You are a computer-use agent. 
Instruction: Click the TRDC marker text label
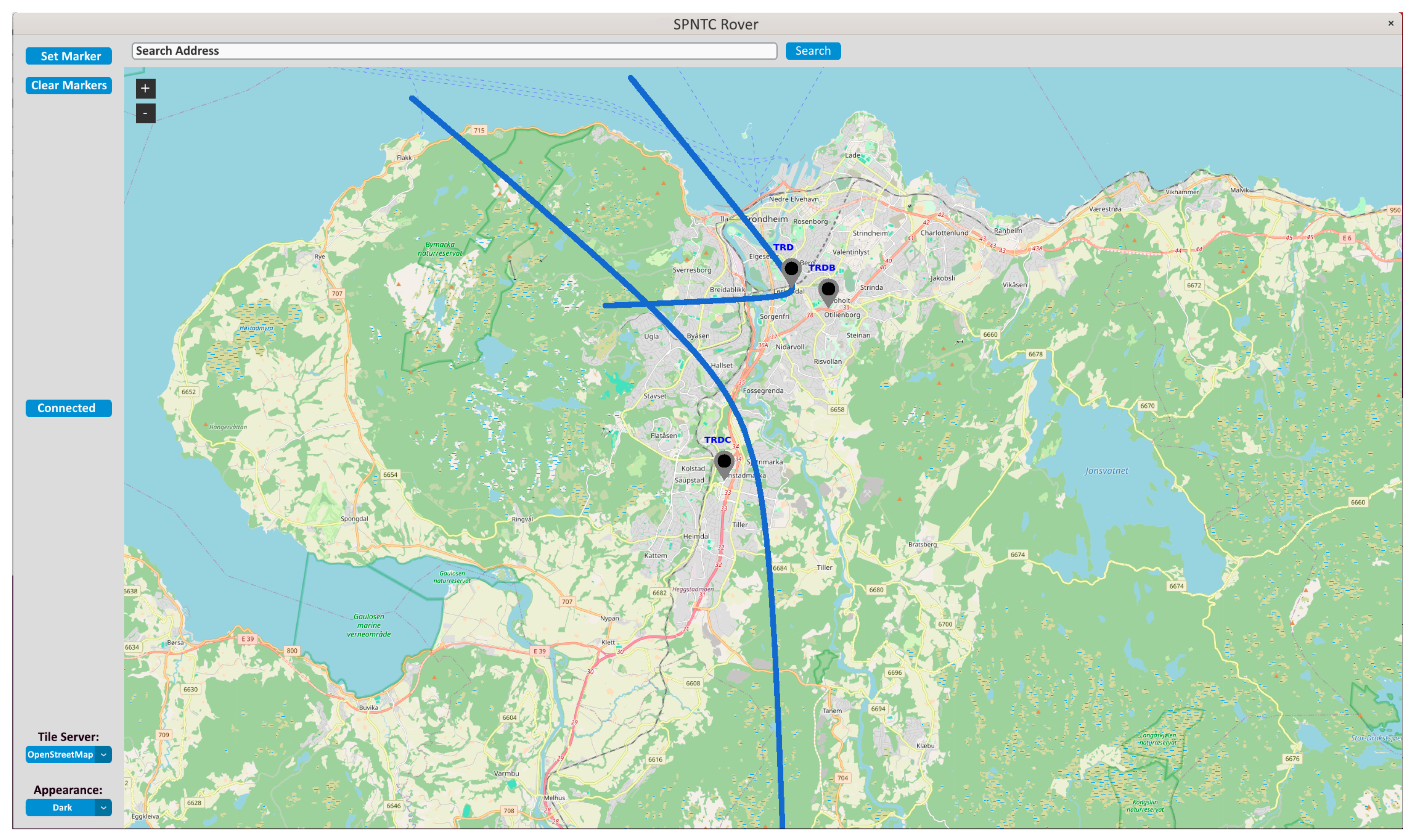[x=717, y=440]
